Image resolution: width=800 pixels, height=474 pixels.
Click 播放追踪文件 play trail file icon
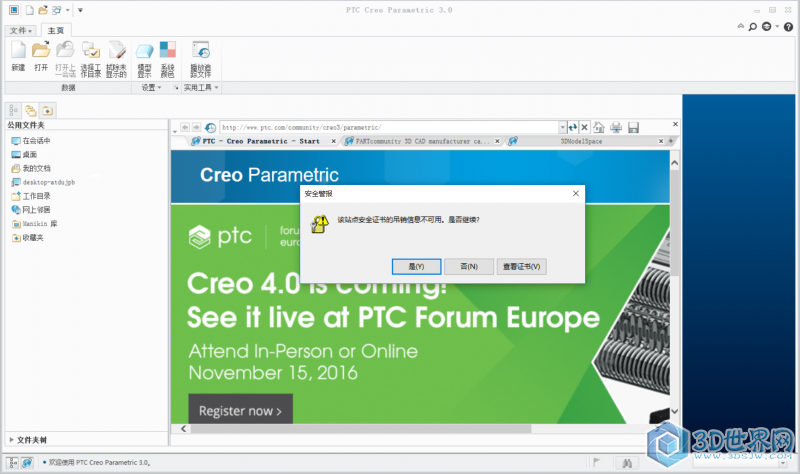(201, 59)
